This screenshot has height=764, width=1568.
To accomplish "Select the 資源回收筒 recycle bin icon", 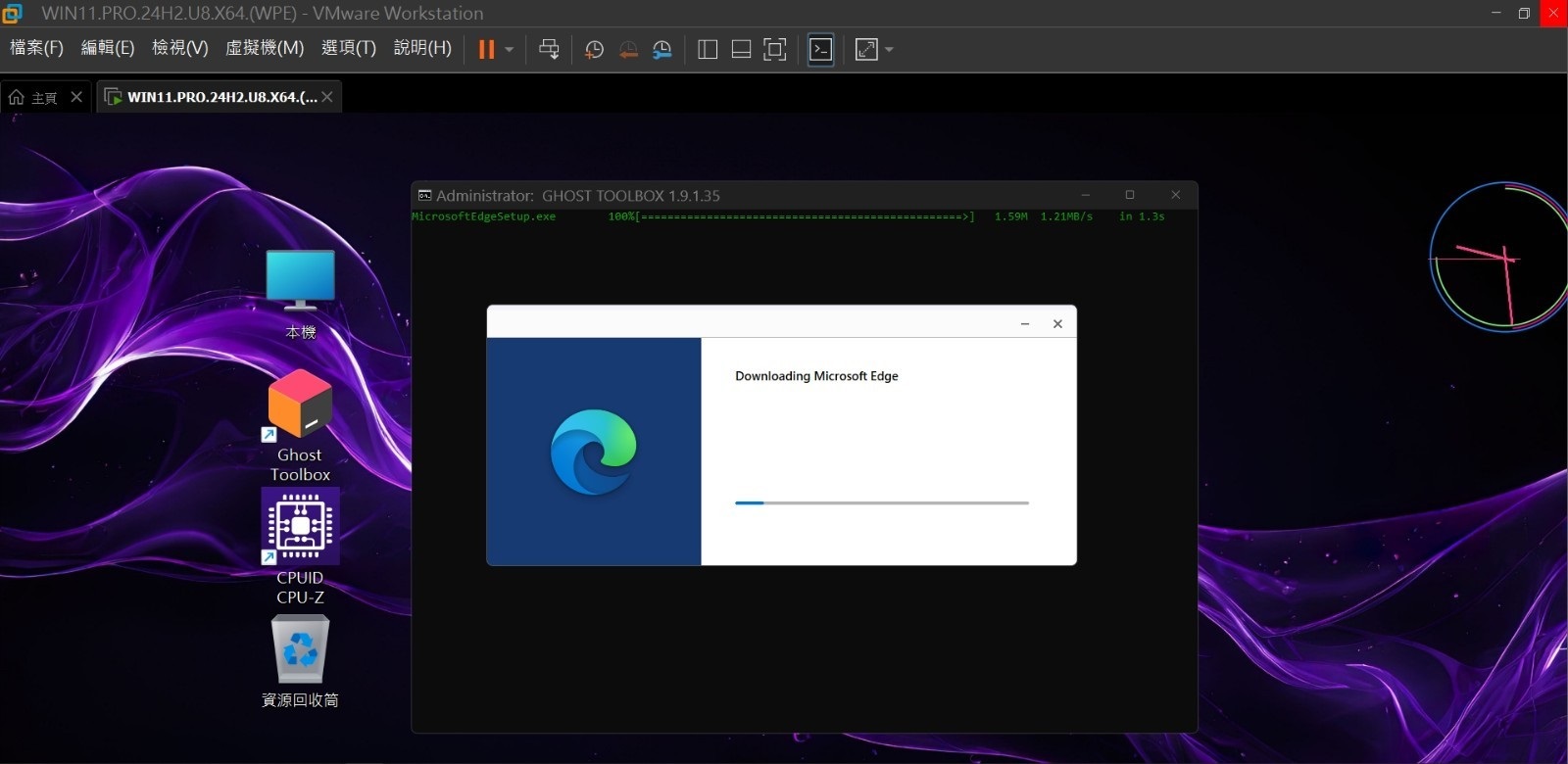I will 300,661.
